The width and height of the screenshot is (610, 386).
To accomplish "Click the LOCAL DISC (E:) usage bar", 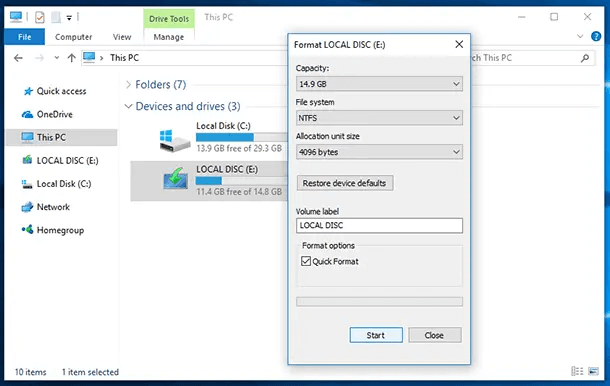I will 242,181.
